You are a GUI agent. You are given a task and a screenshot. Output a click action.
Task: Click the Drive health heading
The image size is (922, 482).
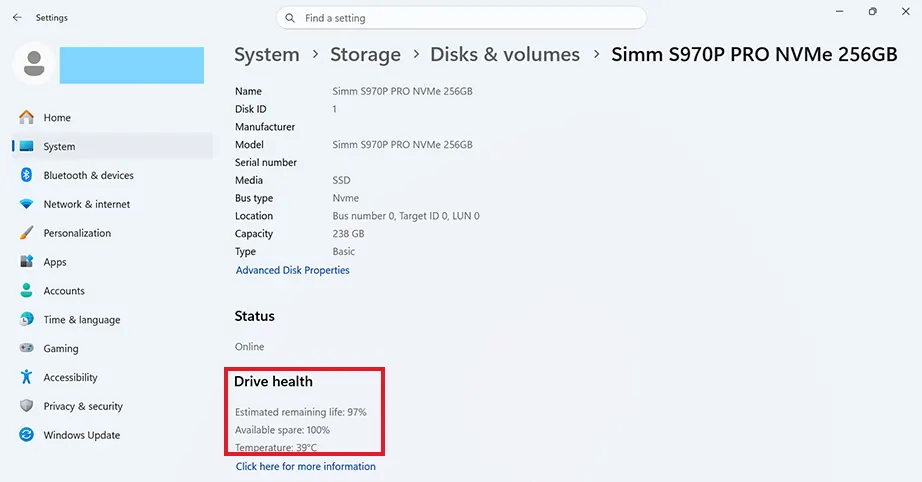point(273,381)
